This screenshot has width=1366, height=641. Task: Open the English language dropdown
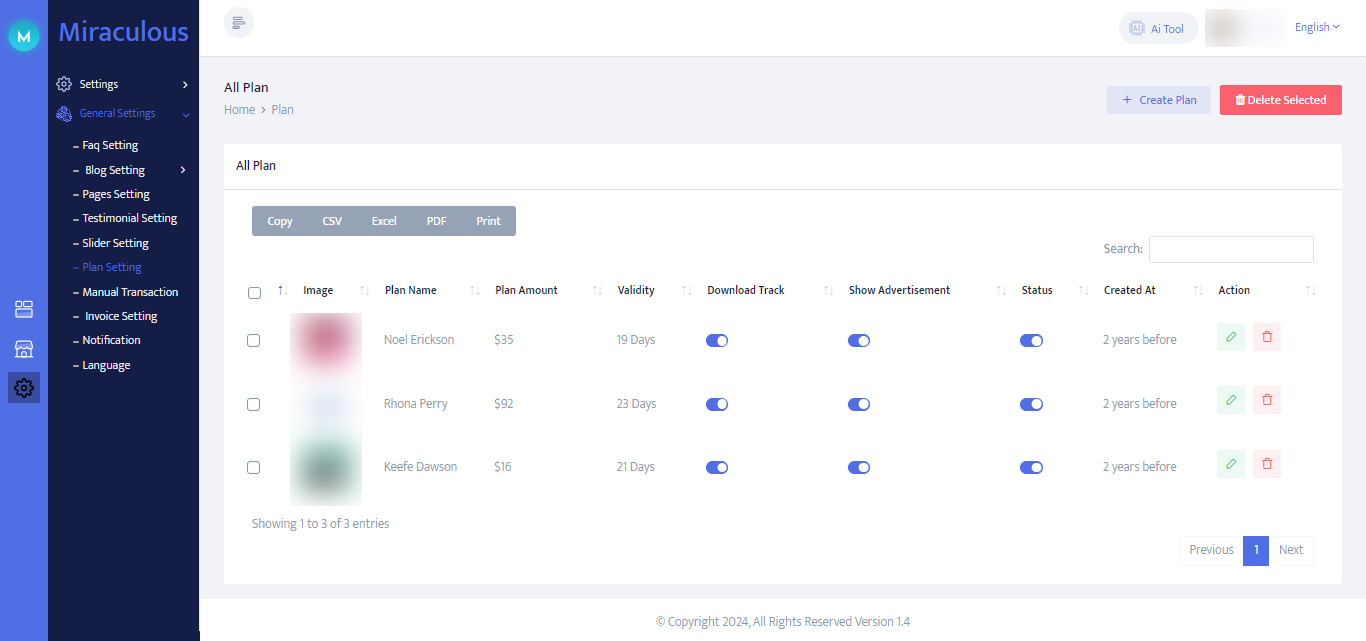pos(1317,27)
